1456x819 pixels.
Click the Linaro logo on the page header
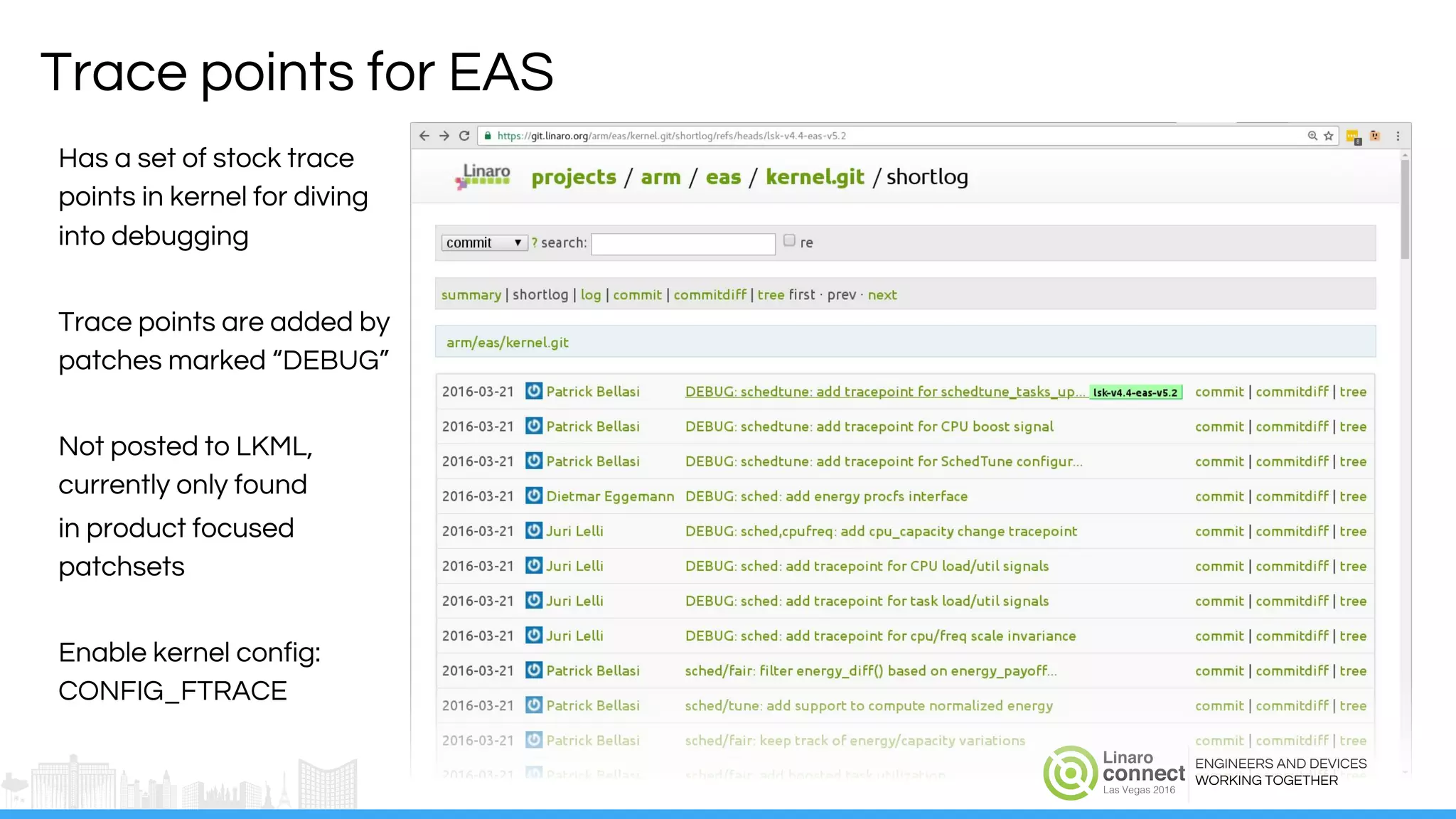pos(483,176)
